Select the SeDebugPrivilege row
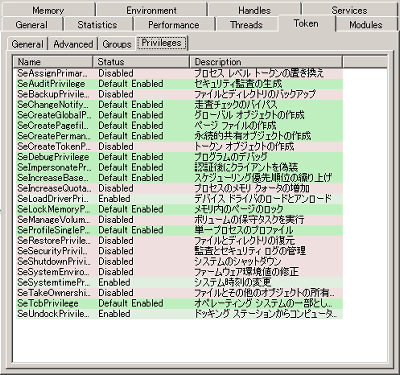400x375 pixels. [x=179, y=157]
